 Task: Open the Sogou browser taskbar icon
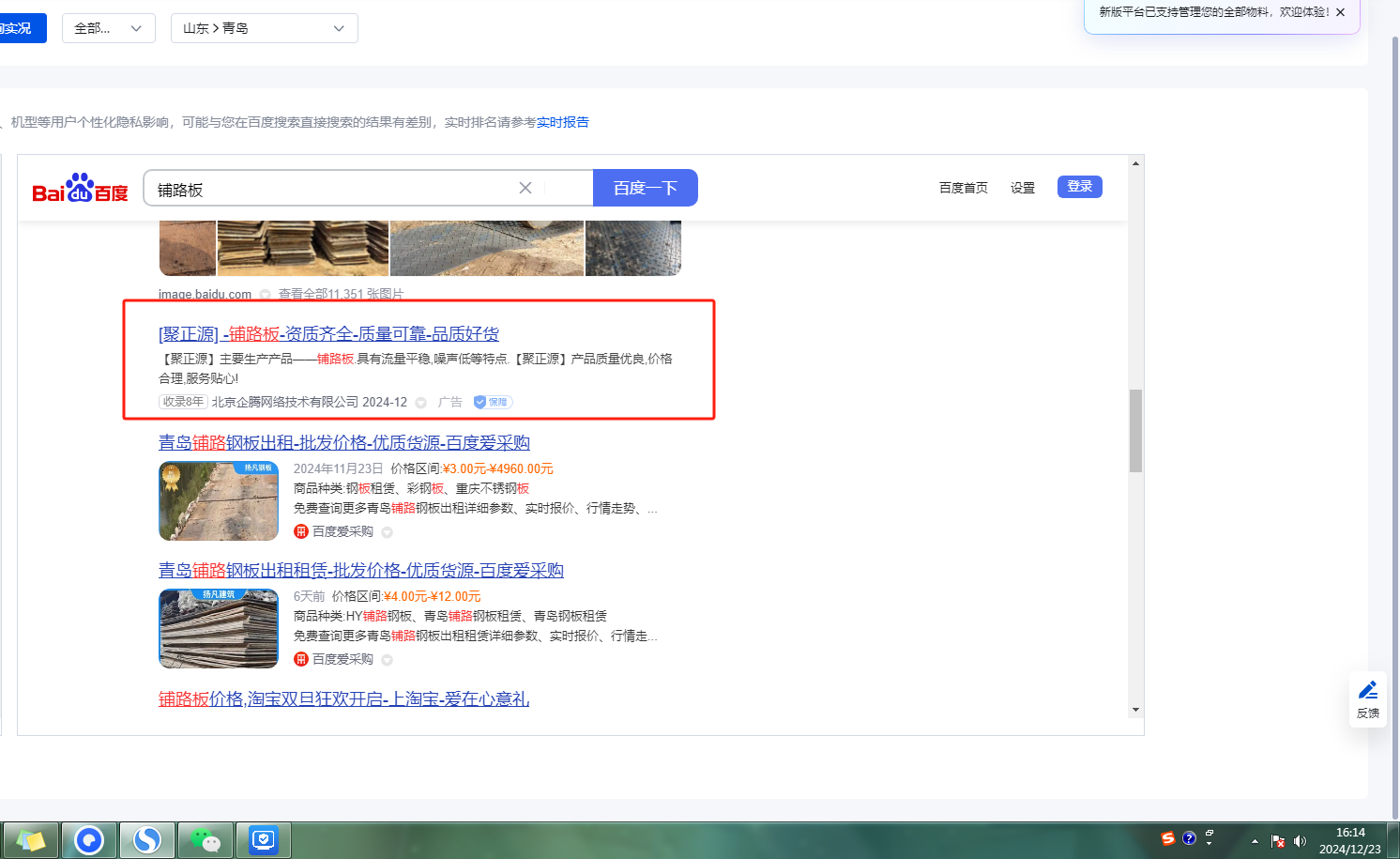click(x=147, y=840)
